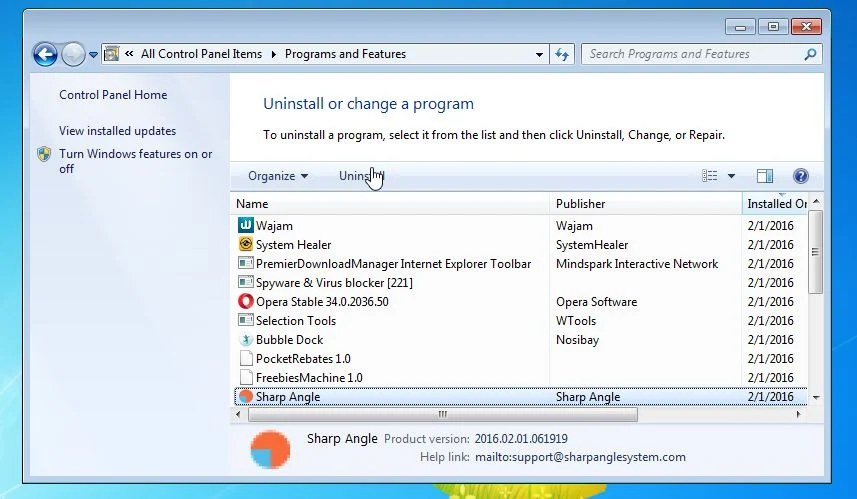Click the Sharp Angle list icon
The width and height of the screenshot is (857, 499).
click(x=246, y=396)
